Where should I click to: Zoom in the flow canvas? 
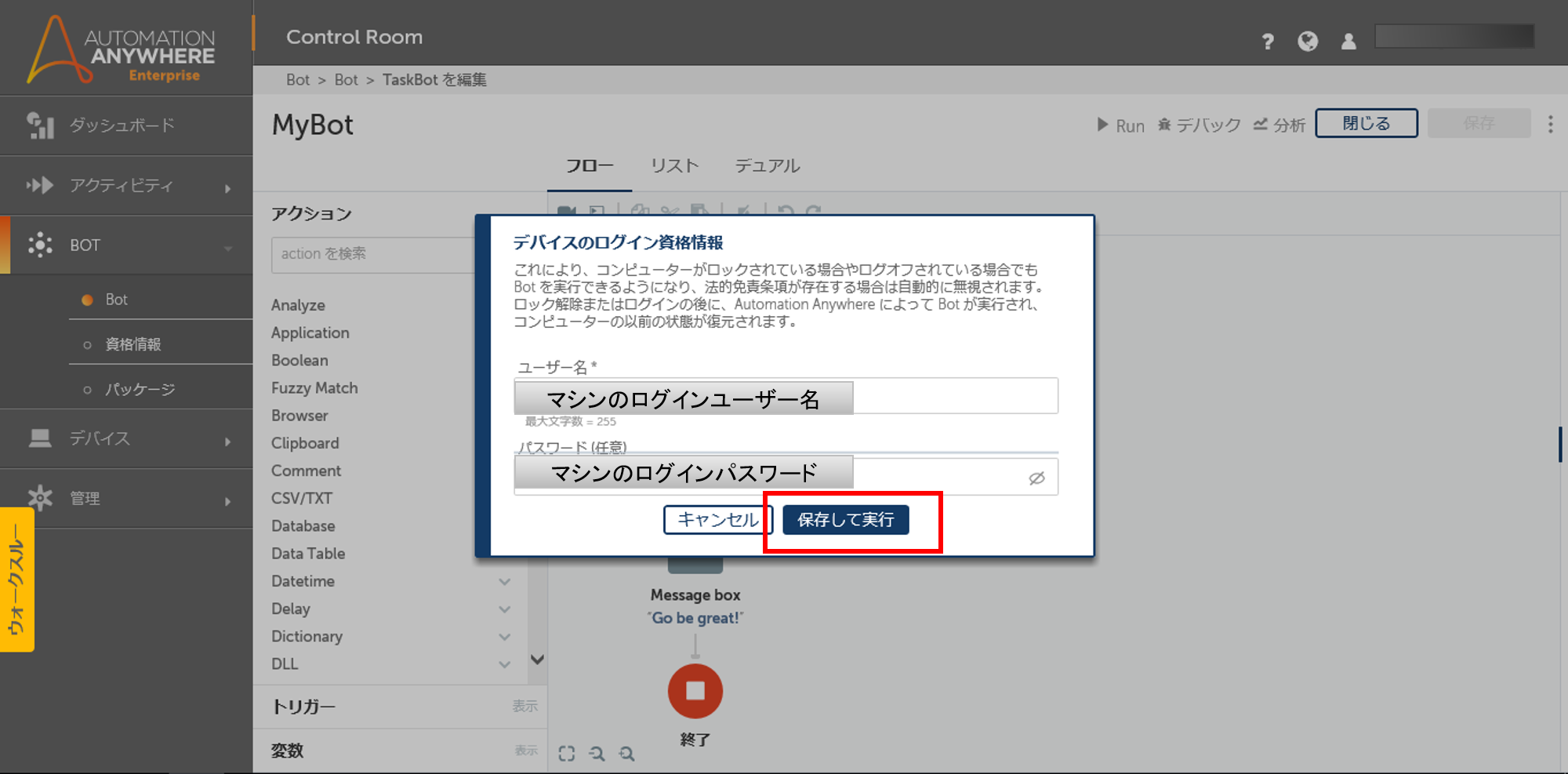(x=626, y=754)
